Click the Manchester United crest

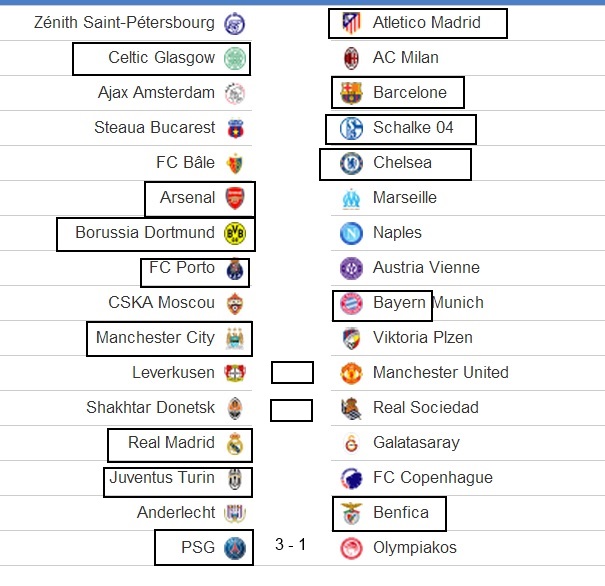(x=351, y=373)
